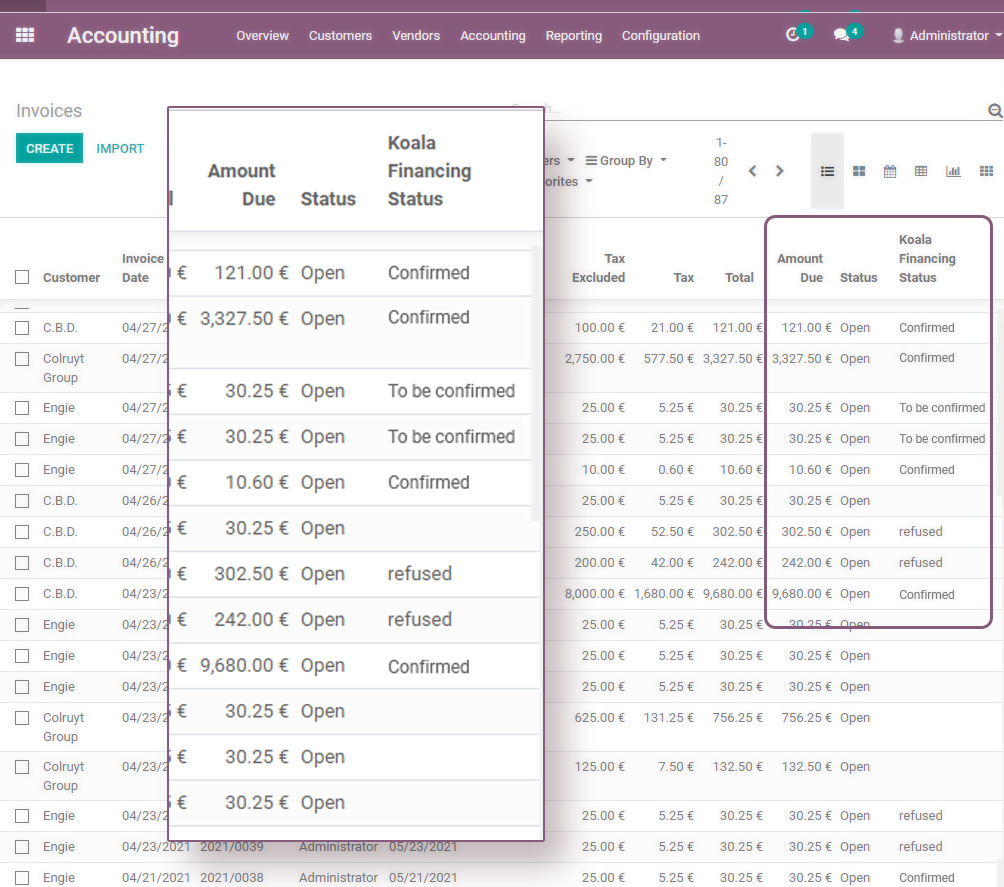
Task: Select the Engie invoice 2021/0039 checkbox
Action: click(22, 847)
